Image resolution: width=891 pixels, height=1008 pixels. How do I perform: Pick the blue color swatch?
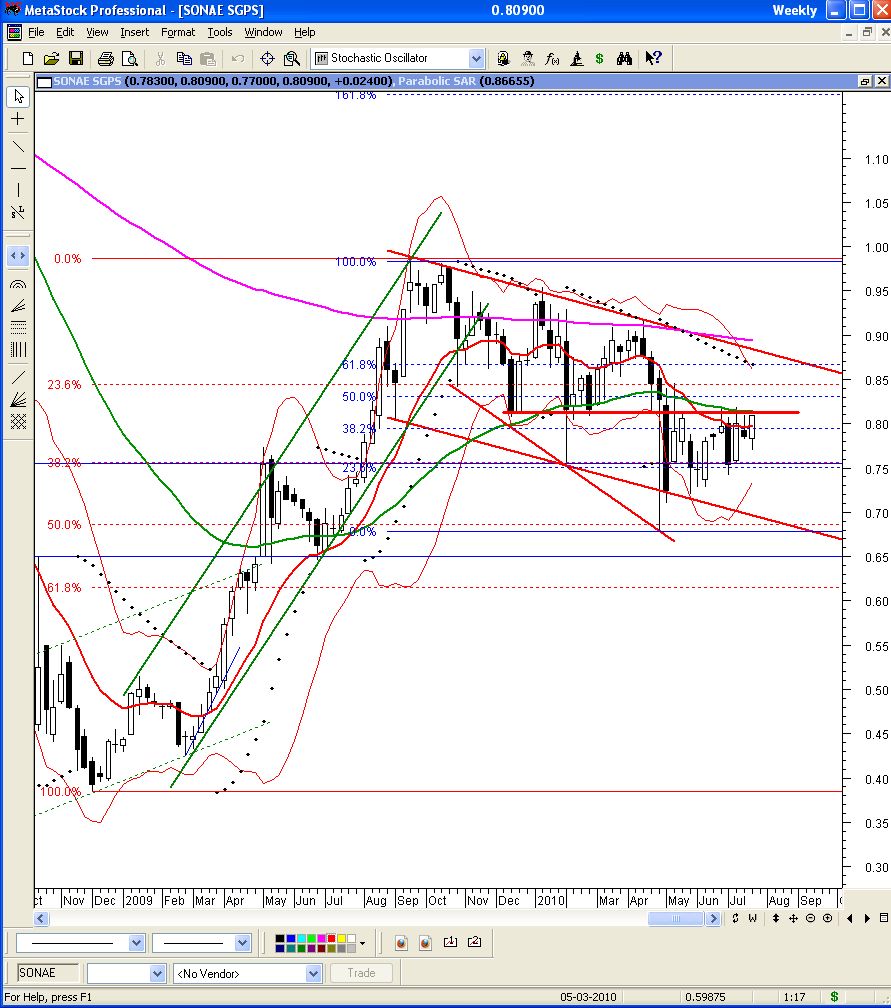click(x=289, y=939)
